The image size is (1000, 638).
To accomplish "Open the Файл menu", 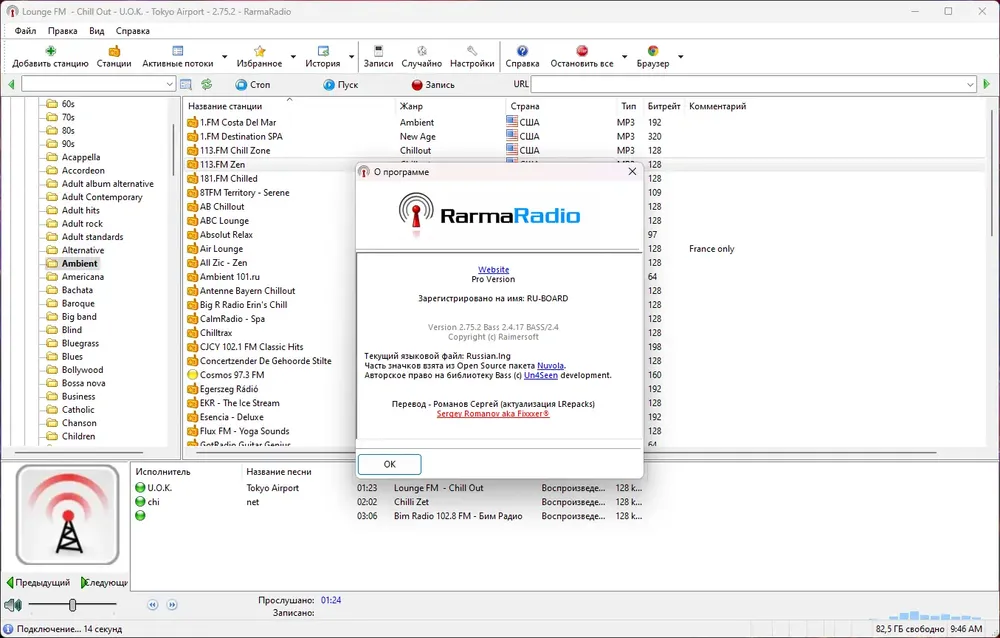I will pyautogui.click(x=26, y=31).
